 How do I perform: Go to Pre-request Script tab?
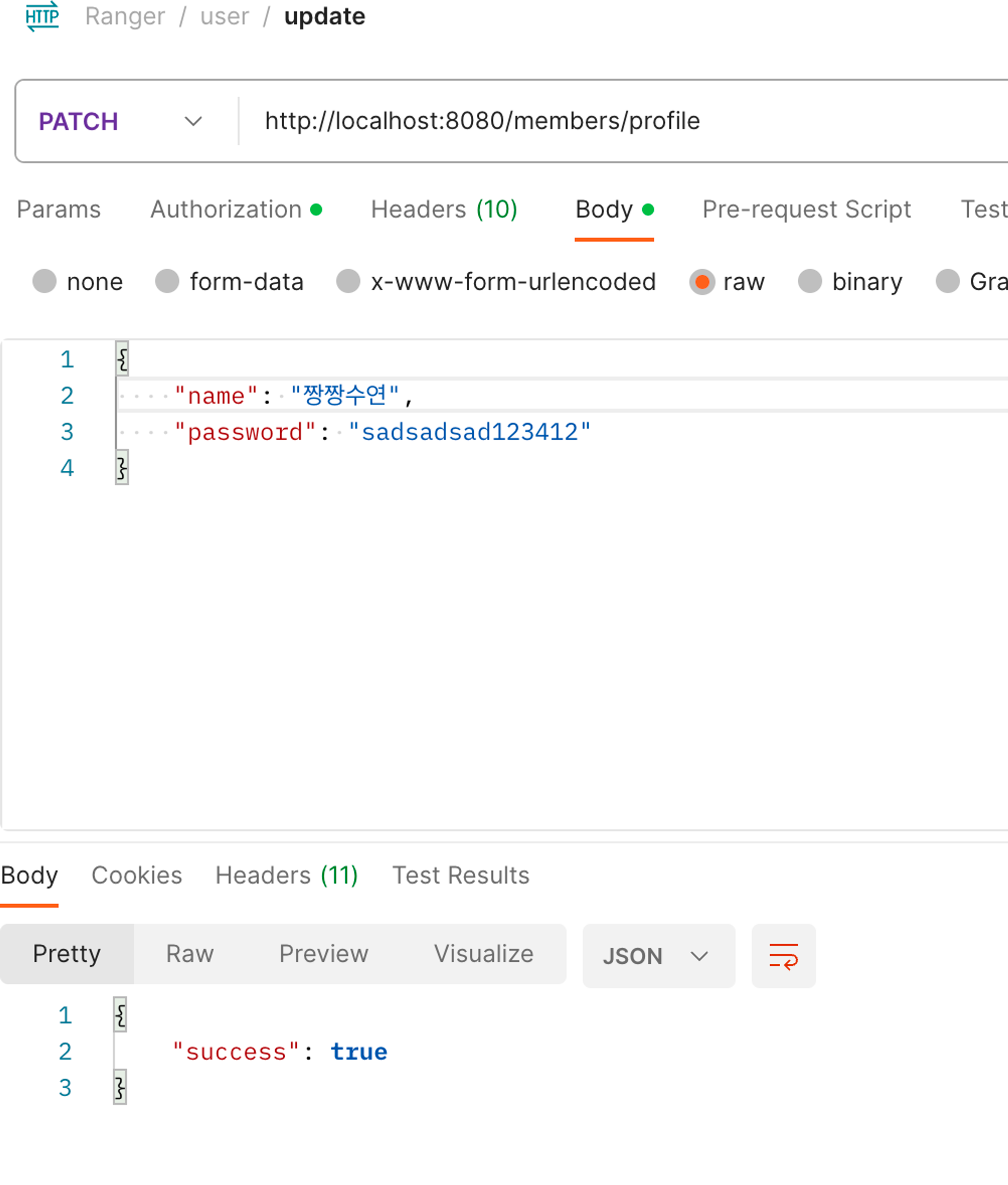(806, 210)
